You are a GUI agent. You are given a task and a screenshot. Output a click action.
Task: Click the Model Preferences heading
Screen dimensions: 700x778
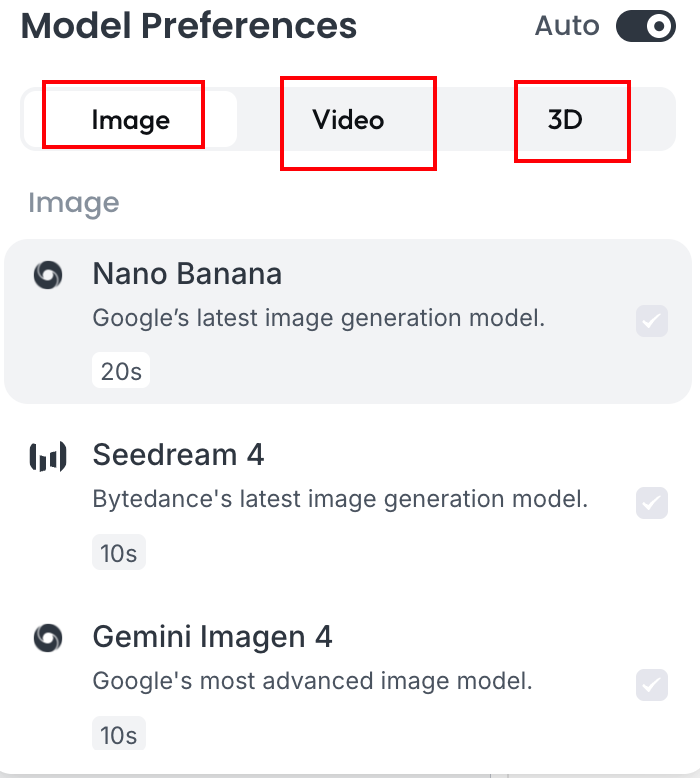pyautogui.click(x=189, y=25)
